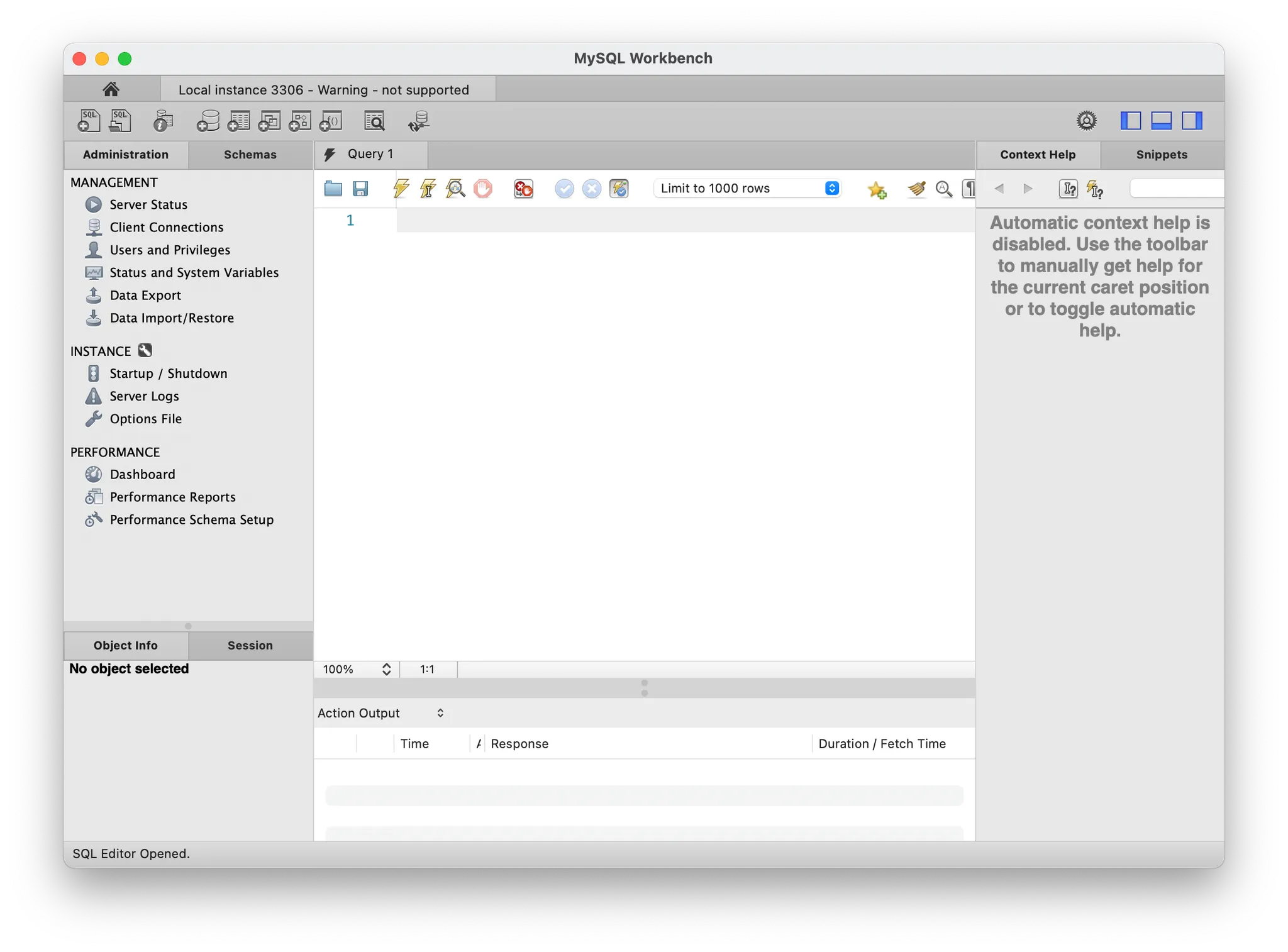Click the Commit transaction checkmark icon
The height and width of the screenshot is (952, 1288).
pos(564,189)
